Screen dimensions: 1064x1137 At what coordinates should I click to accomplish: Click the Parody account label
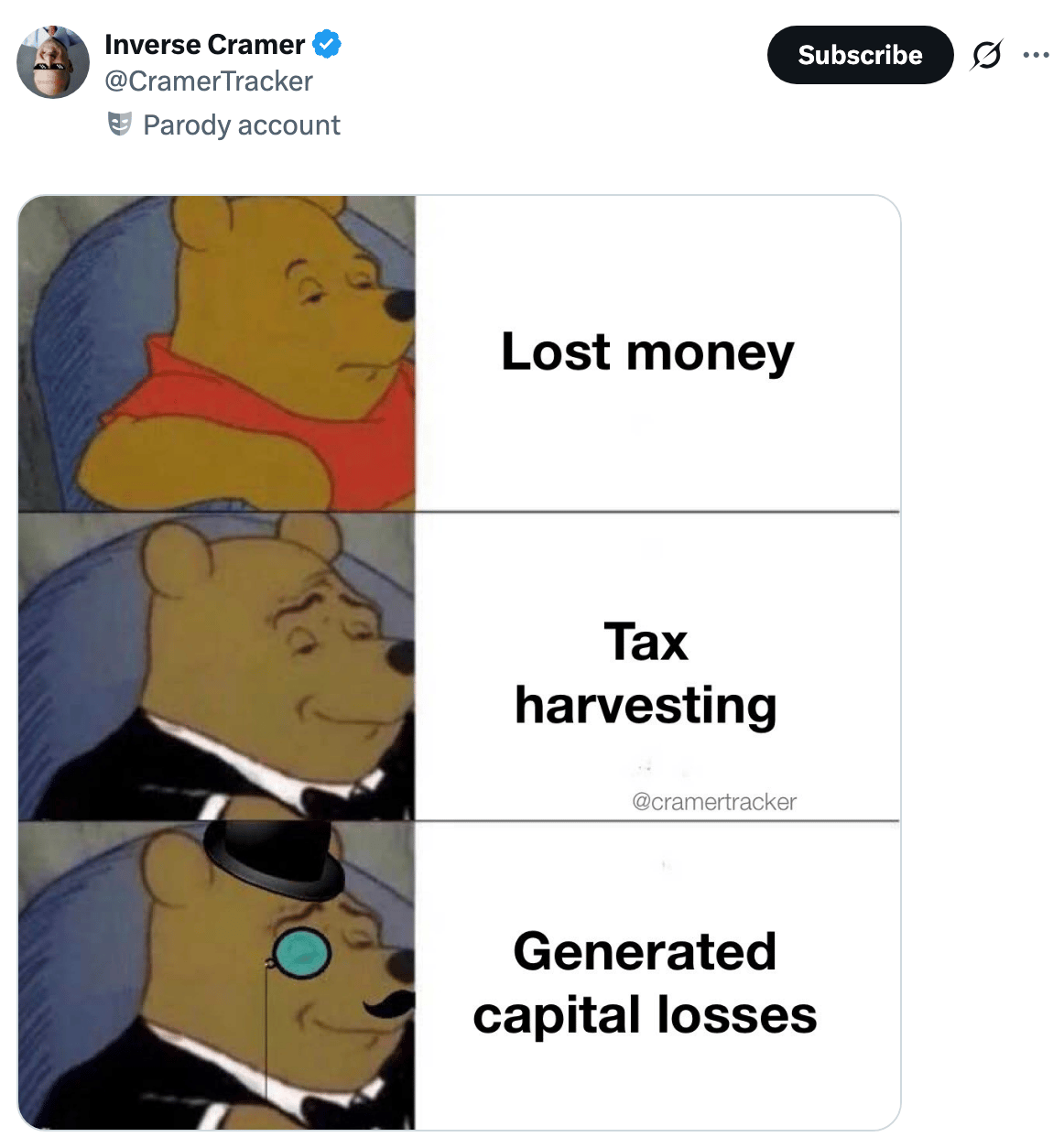coord(242,125)
